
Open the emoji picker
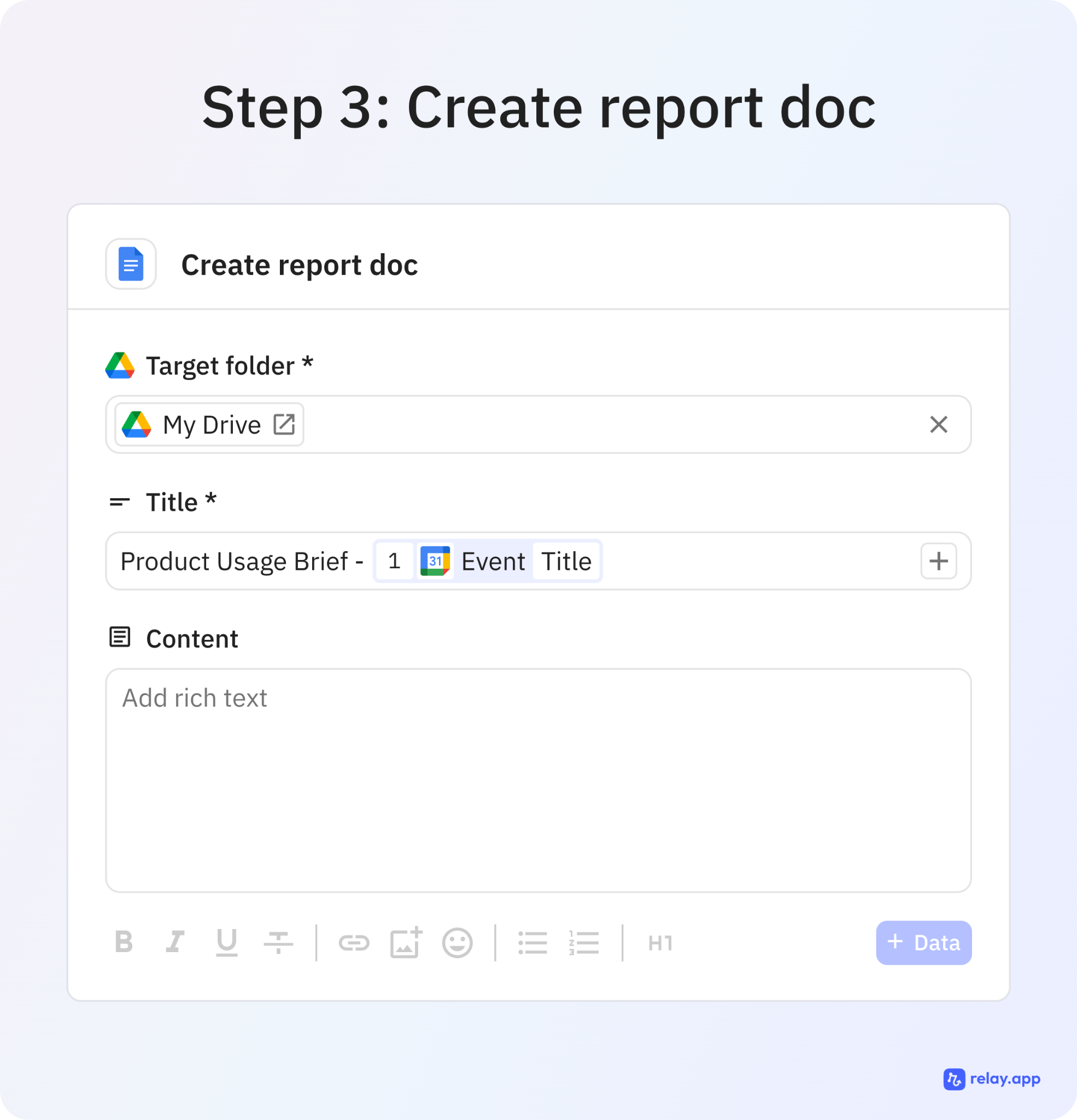coord(457,942)
